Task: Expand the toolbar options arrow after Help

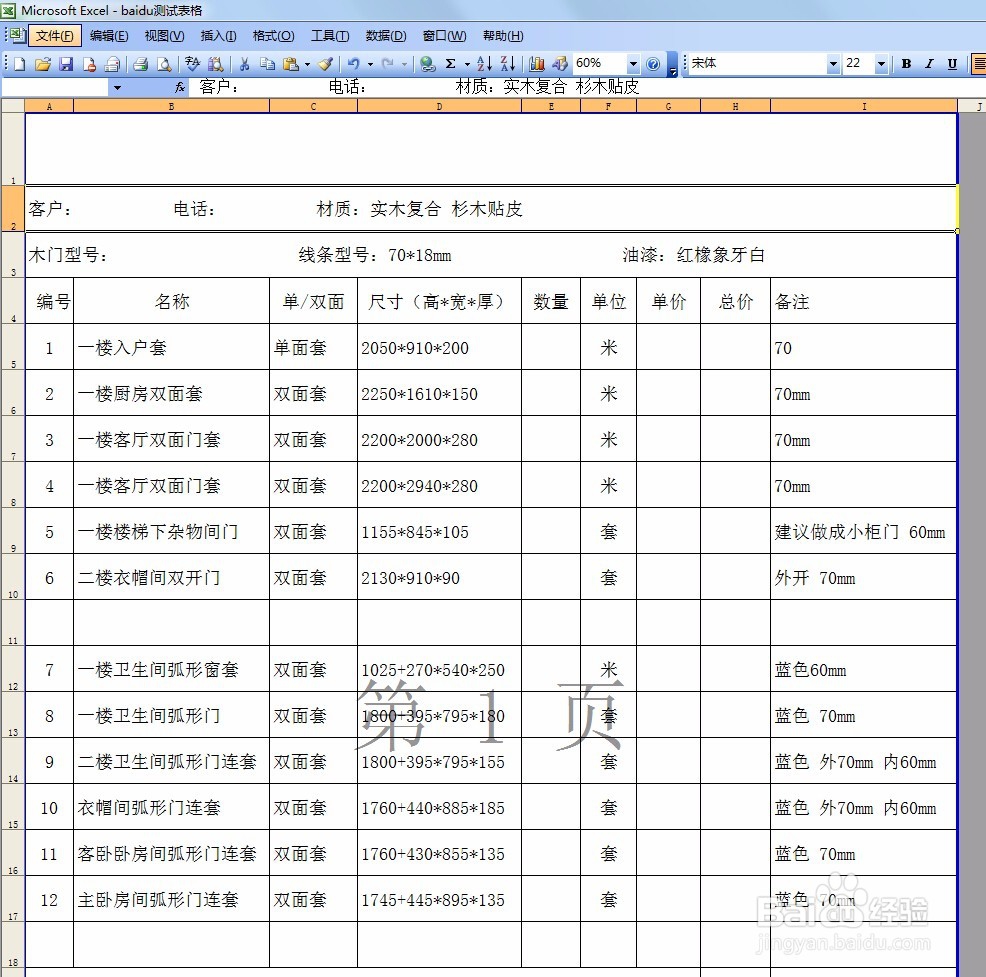Action: pos(673,64)
